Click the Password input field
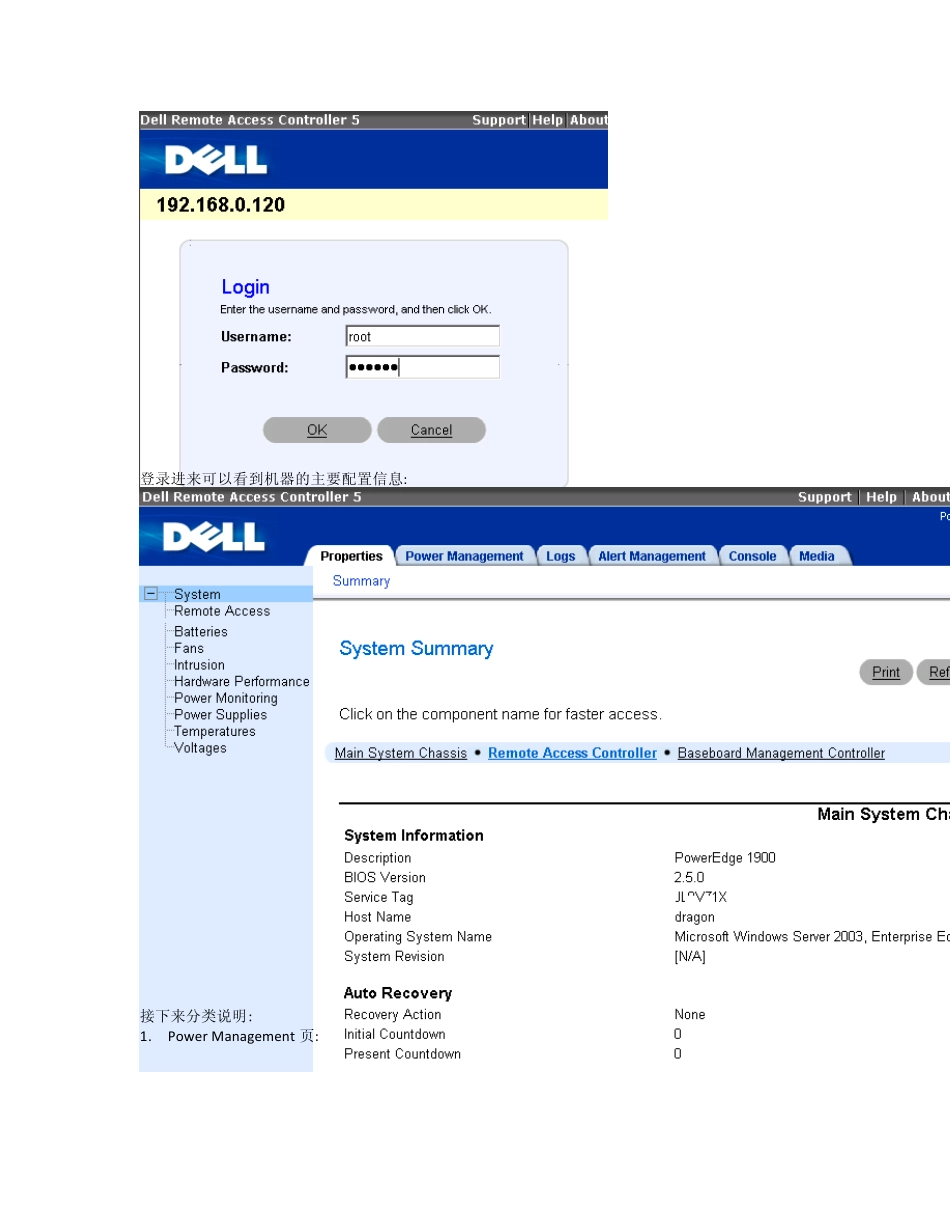Viewport: 950px width, 1230px height. (422, 367)
